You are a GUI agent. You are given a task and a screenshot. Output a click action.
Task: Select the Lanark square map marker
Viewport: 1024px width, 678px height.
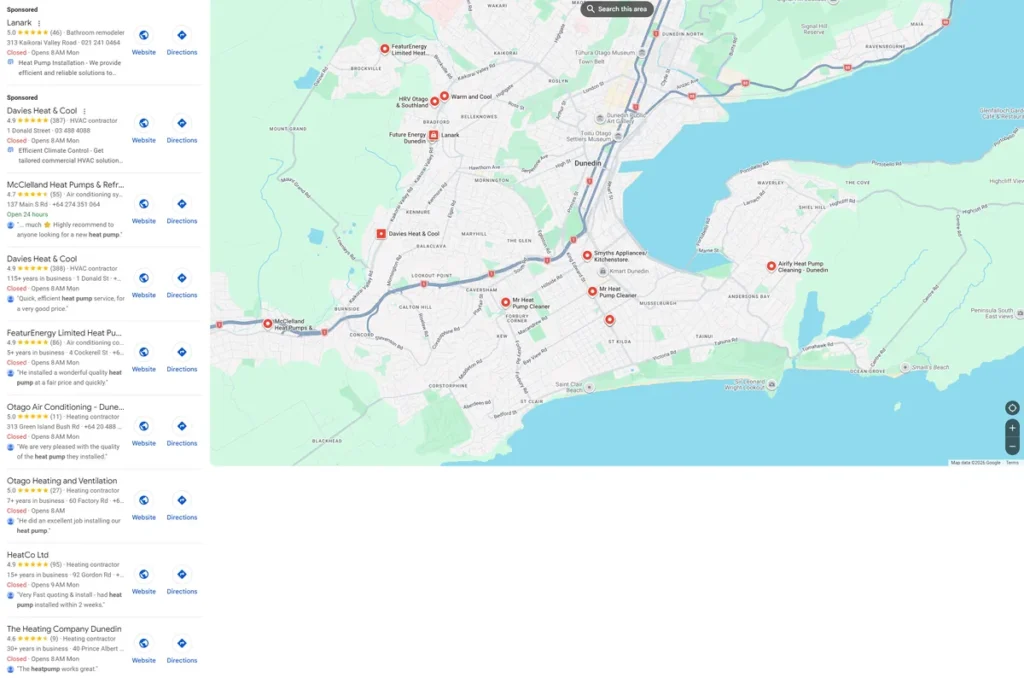tap(433, 135)
